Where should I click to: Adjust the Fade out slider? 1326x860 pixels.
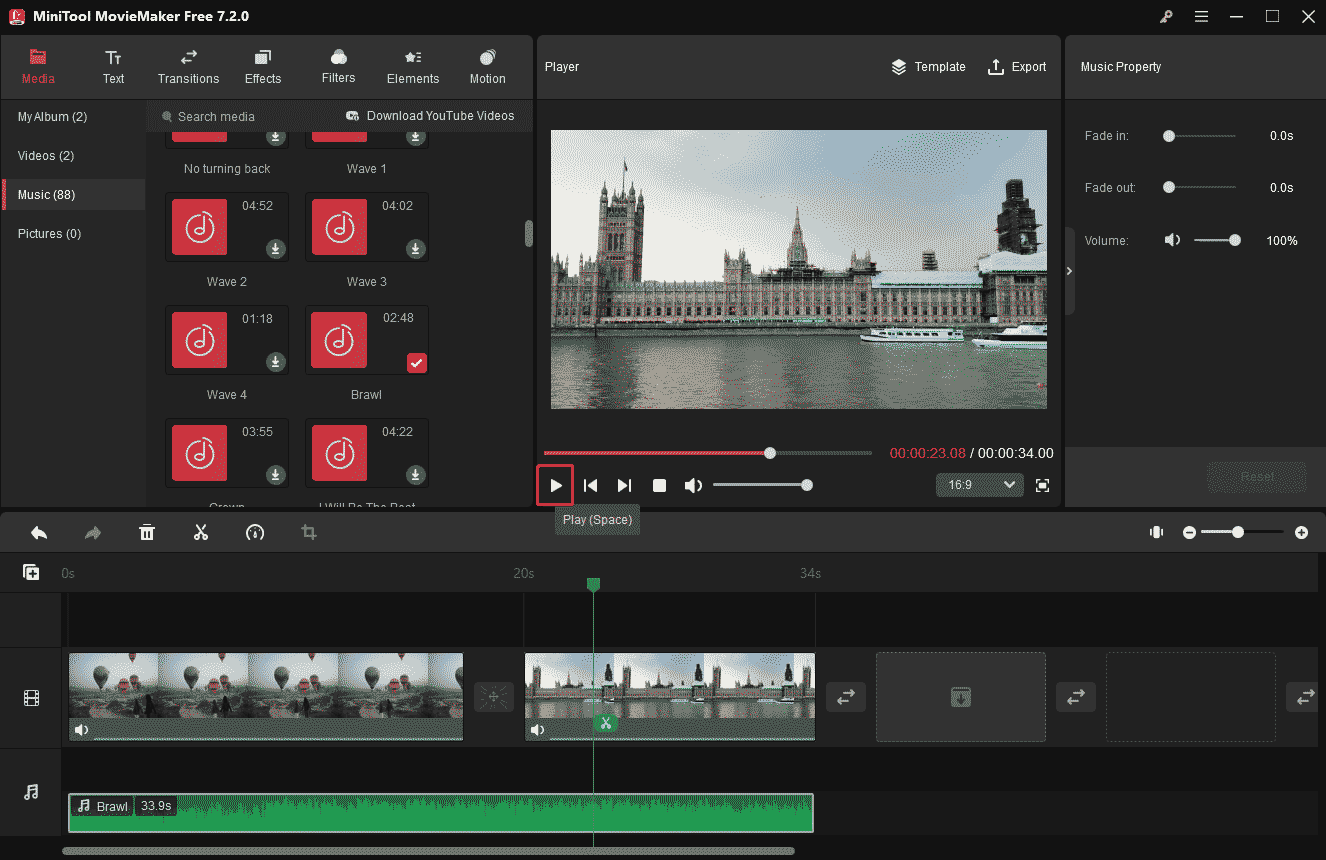[x=1199, y=187]
